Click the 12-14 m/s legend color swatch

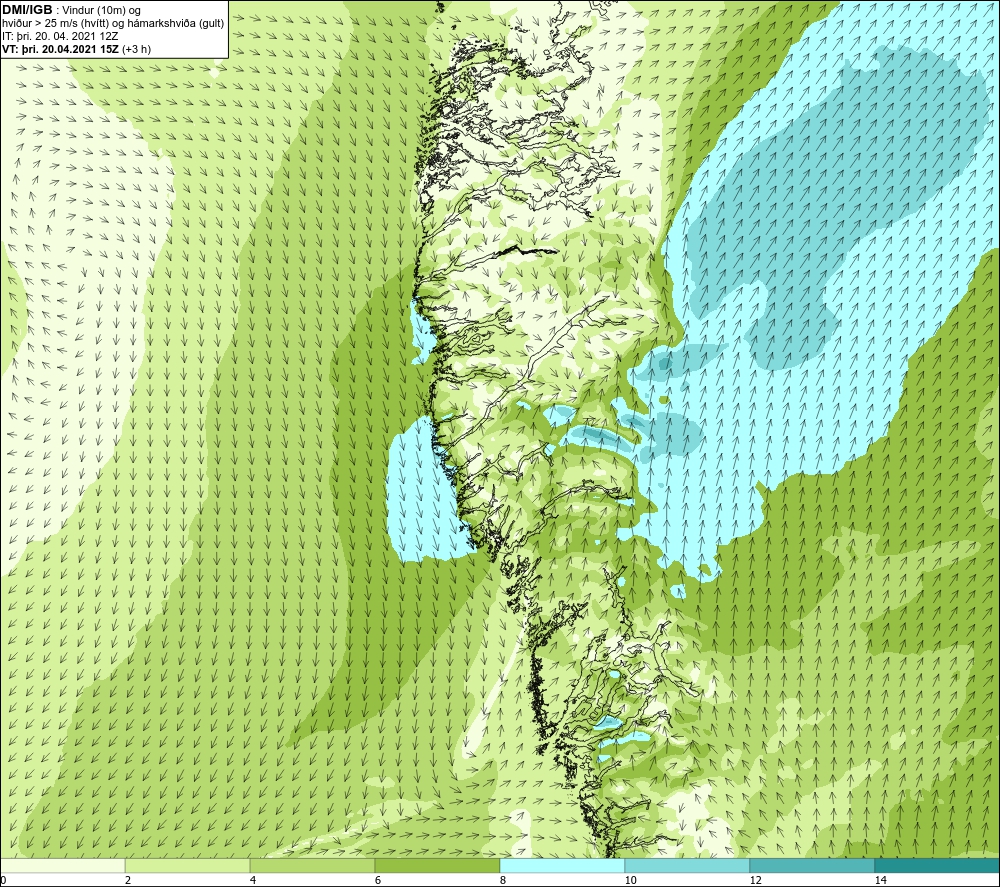pyautogui.click(x=812, y=866)
